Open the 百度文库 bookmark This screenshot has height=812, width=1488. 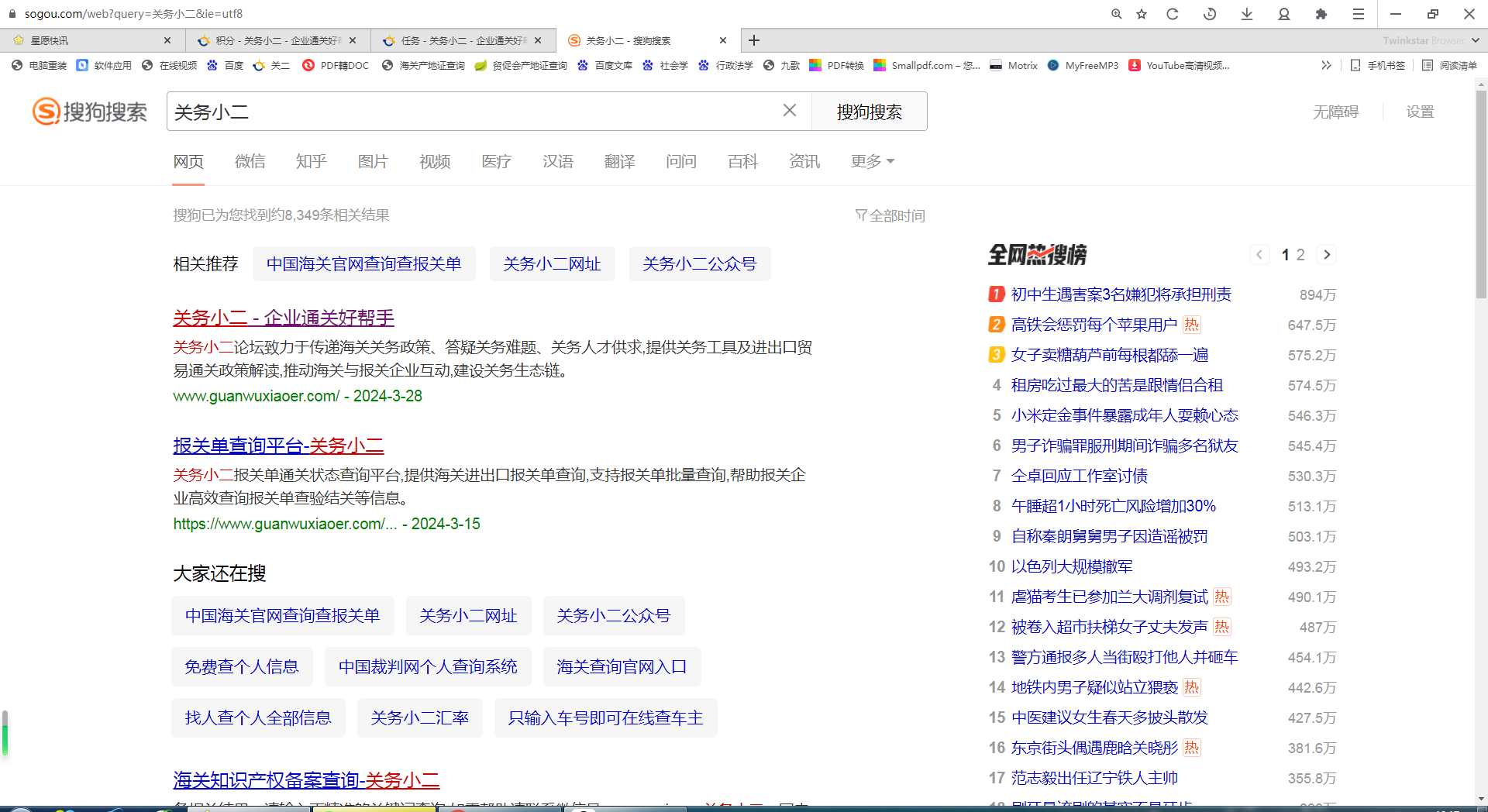pyautogui.click(x=605, y=65)
